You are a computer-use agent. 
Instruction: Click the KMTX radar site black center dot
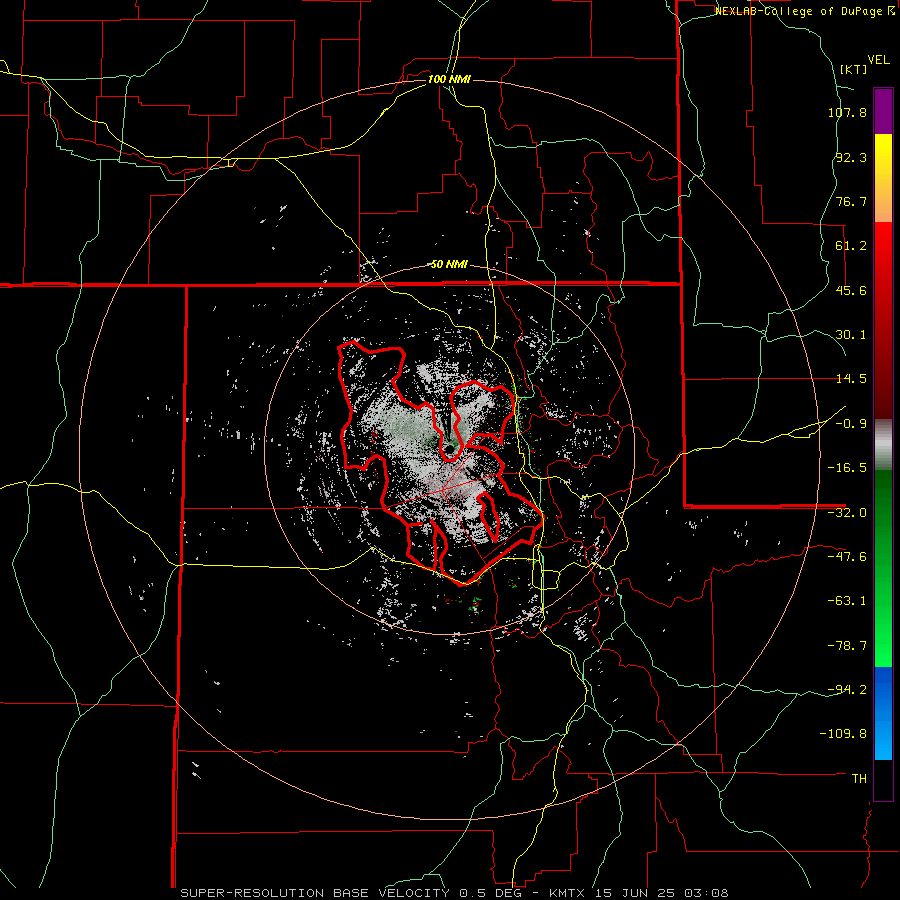449,448
